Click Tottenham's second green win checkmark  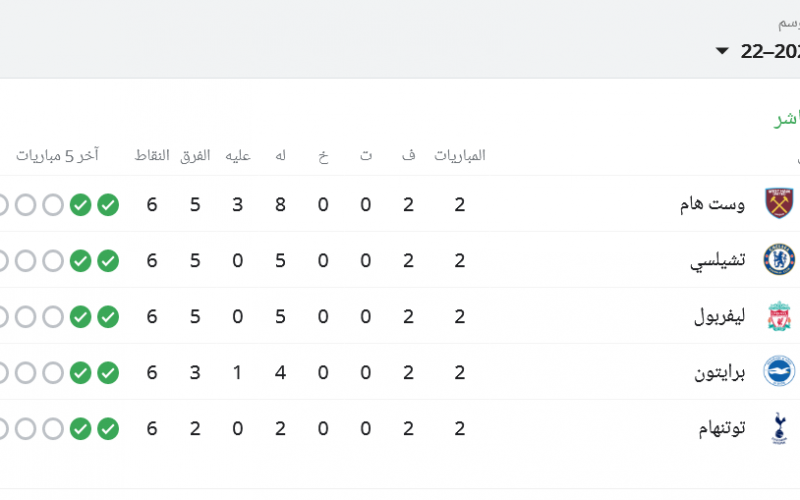(x=81, y=429)
